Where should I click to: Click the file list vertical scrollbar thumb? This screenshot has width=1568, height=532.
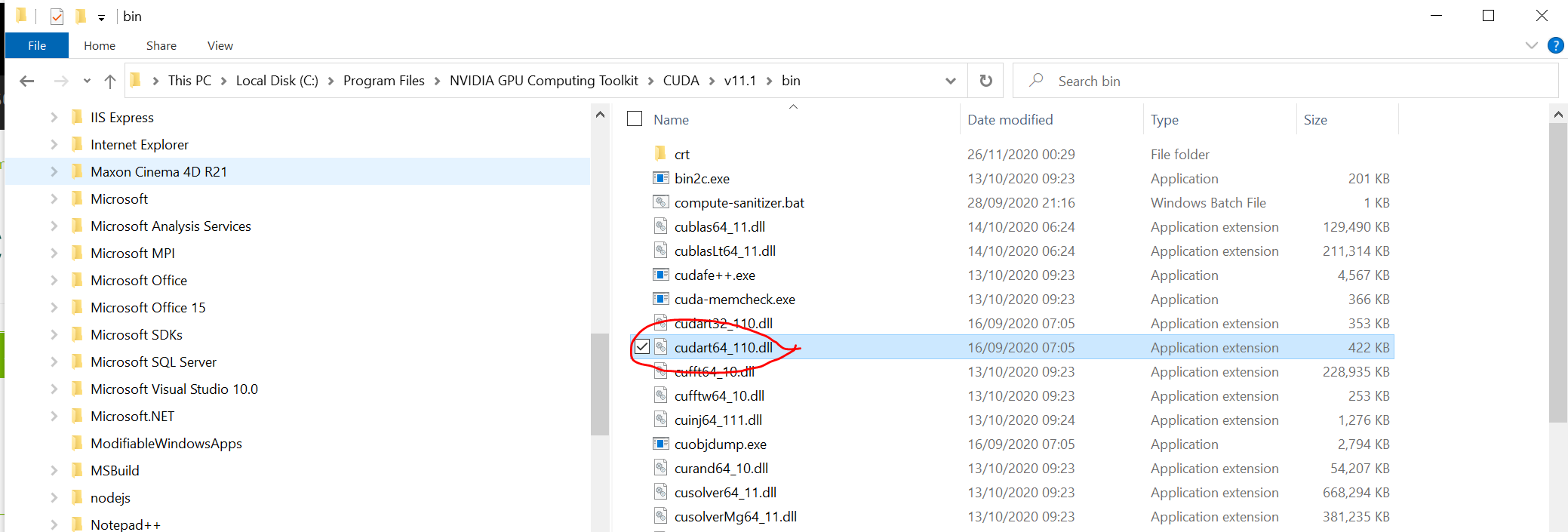pos(1558,273)
